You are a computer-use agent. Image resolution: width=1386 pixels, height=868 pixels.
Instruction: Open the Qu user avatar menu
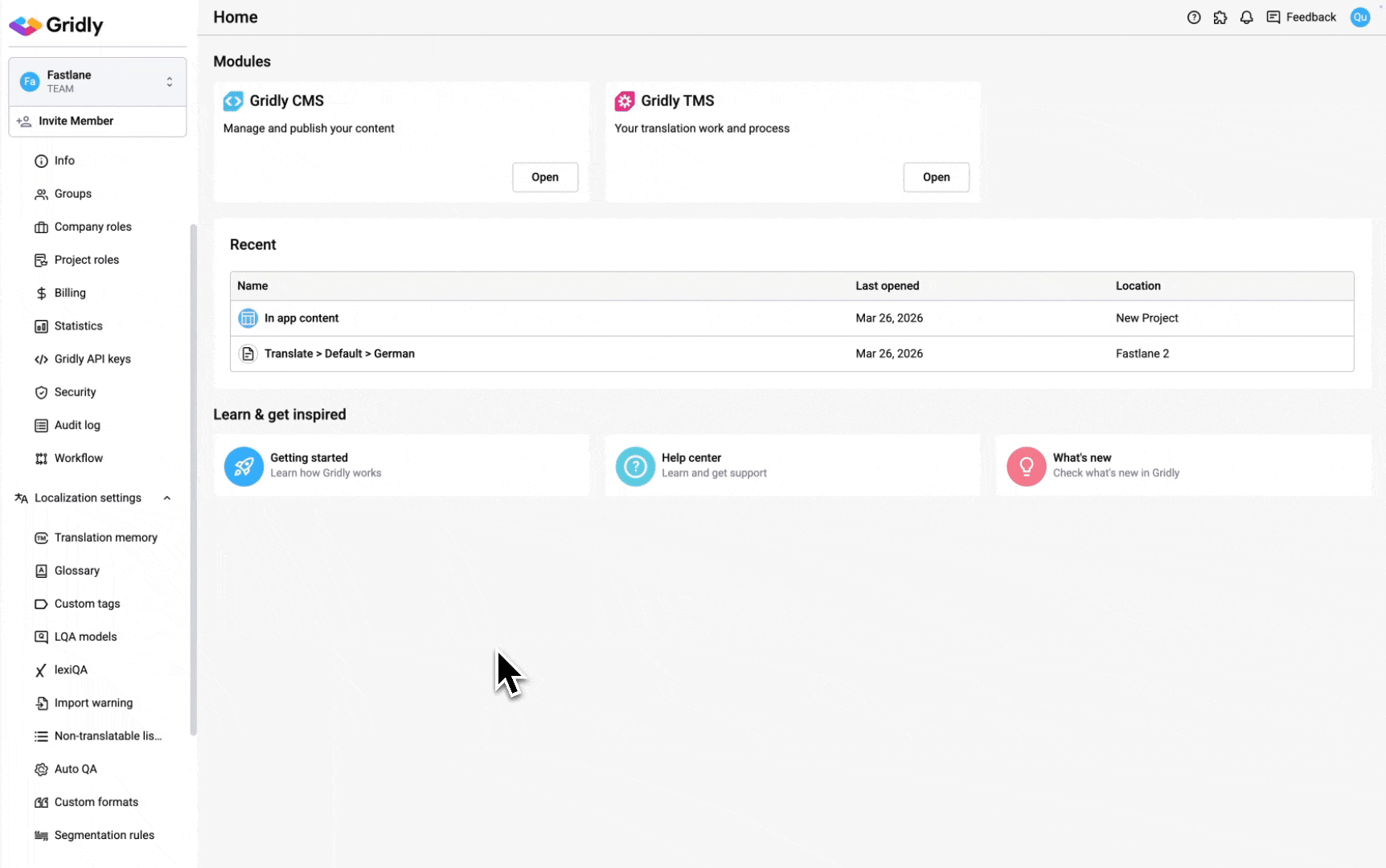(1359, 17)
